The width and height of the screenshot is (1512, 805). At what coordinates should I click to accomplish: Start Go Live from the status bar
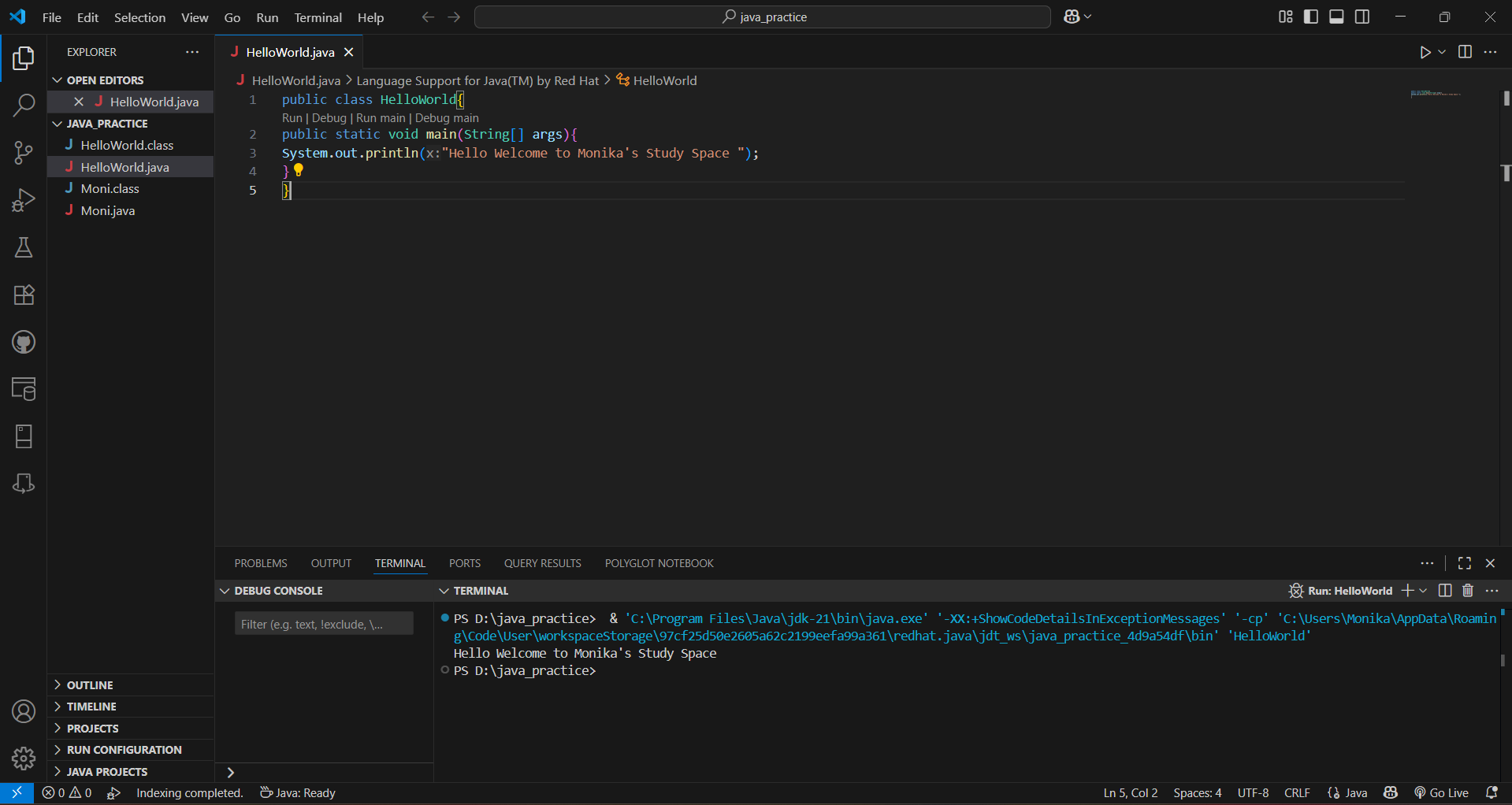(1441, 792)
